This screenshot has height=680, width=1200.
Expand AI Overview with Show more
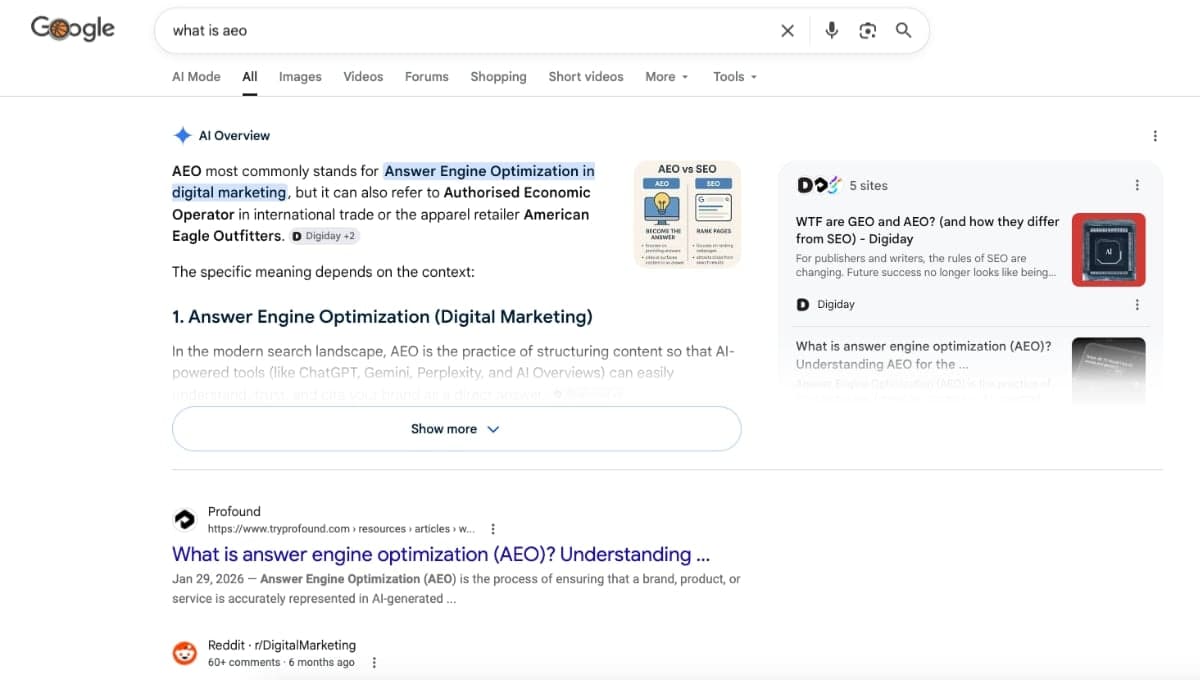456,429
